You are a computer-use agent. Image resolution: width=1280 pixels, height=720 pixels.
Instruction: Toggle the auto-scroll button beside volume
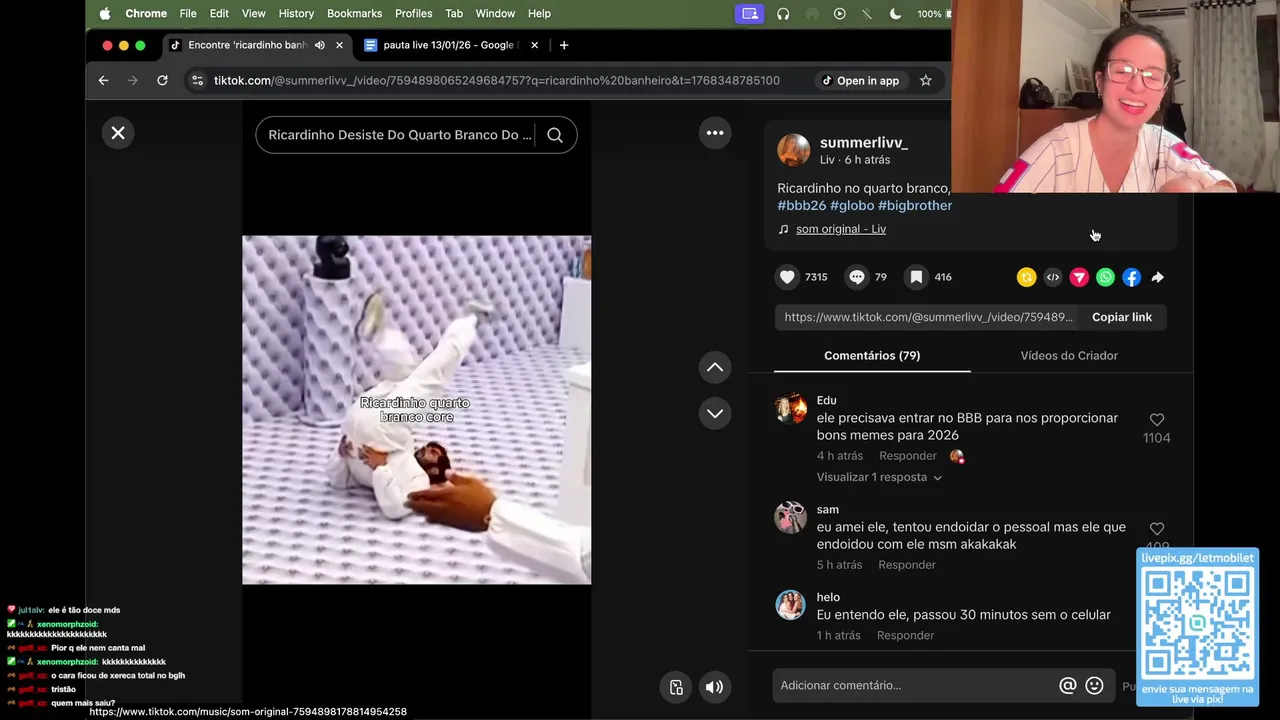(676, 687)
